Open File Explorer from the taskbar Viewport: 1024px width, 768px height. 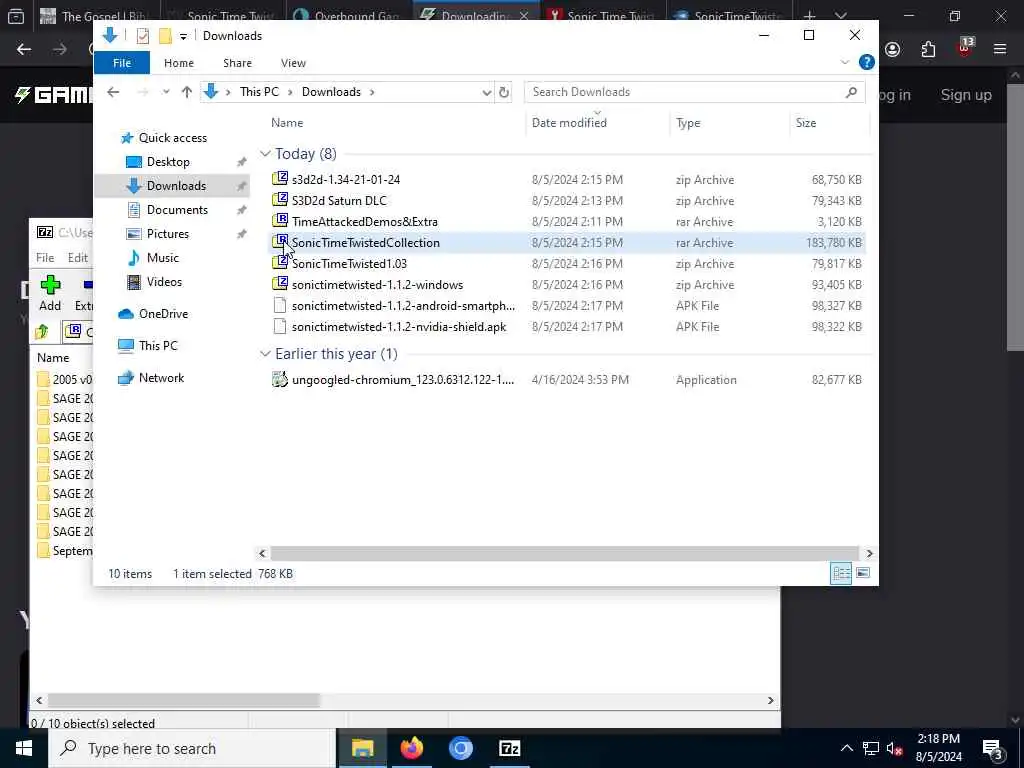362,748
